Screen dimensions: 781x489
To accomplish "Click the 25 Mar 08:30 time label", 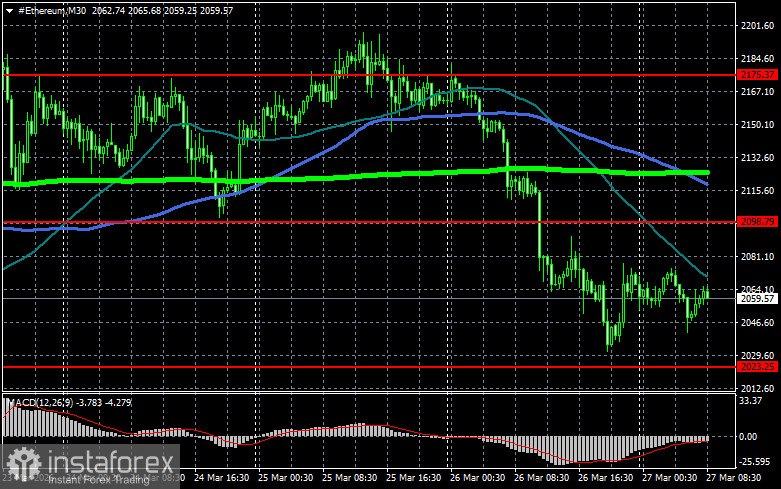I will pos(349,478).
